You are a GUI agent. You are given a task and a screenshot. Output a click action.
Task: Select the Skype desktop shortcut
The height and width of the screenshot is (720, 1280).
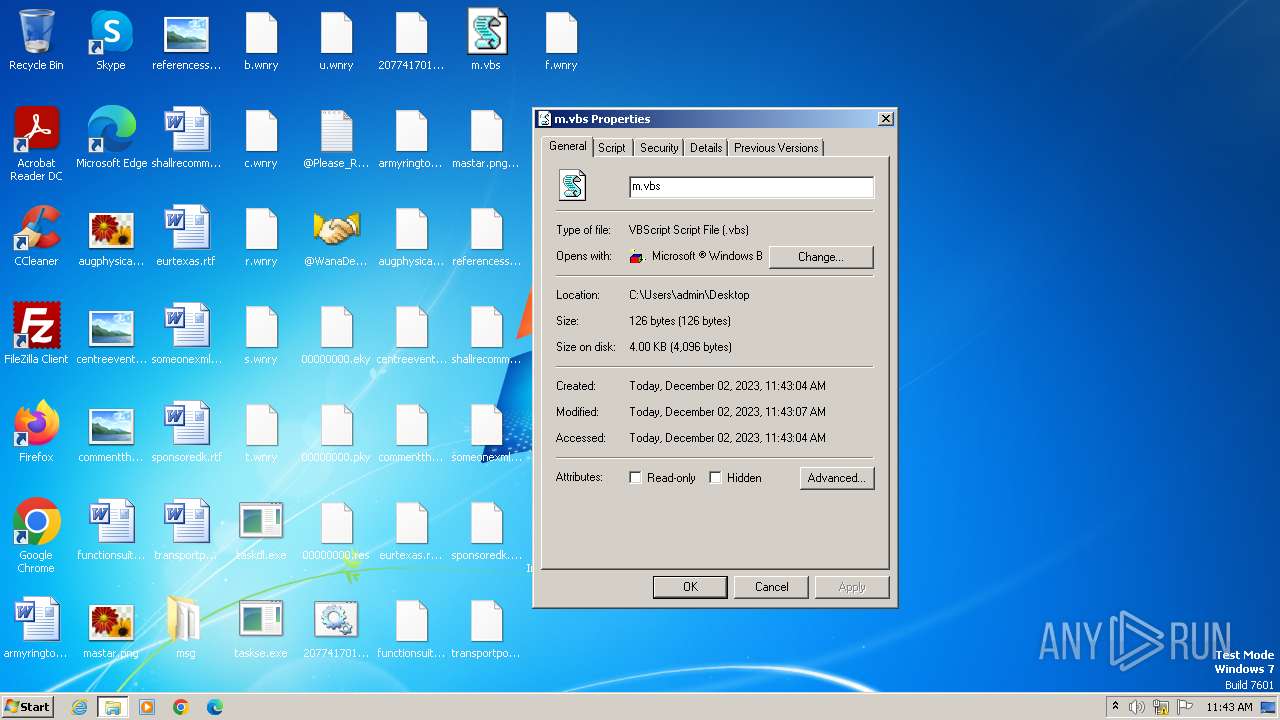(111, 40)
